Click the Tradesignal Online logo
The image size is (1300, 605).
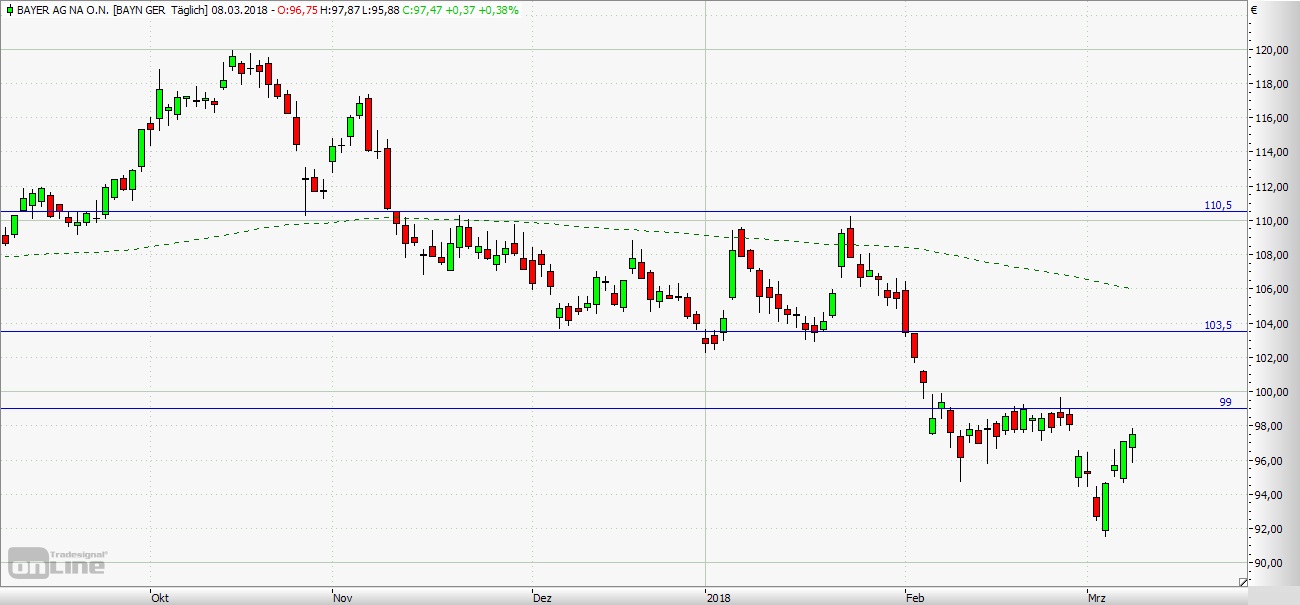click(58, 563)
